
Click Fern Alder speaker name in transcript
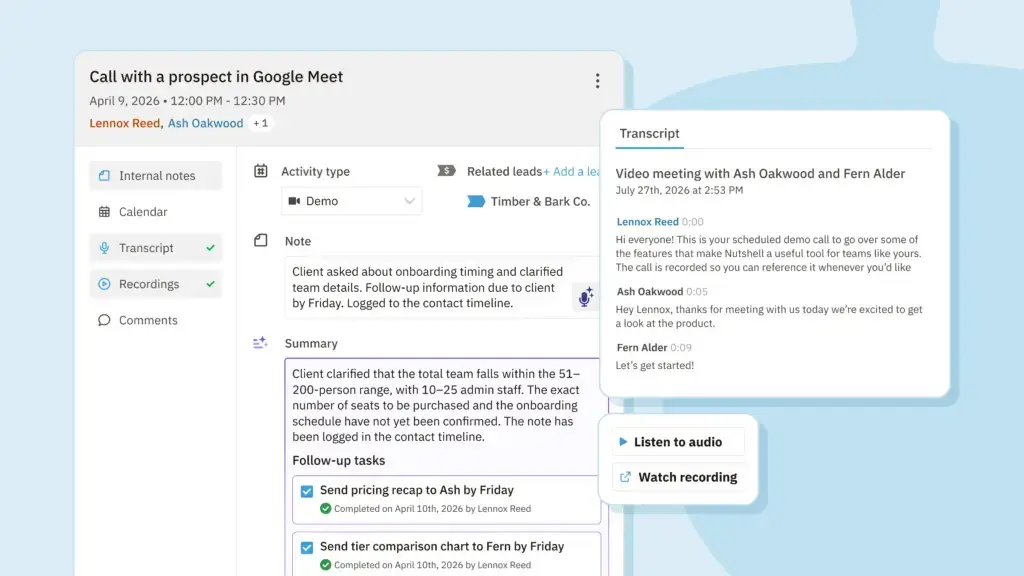click(641, 348)
